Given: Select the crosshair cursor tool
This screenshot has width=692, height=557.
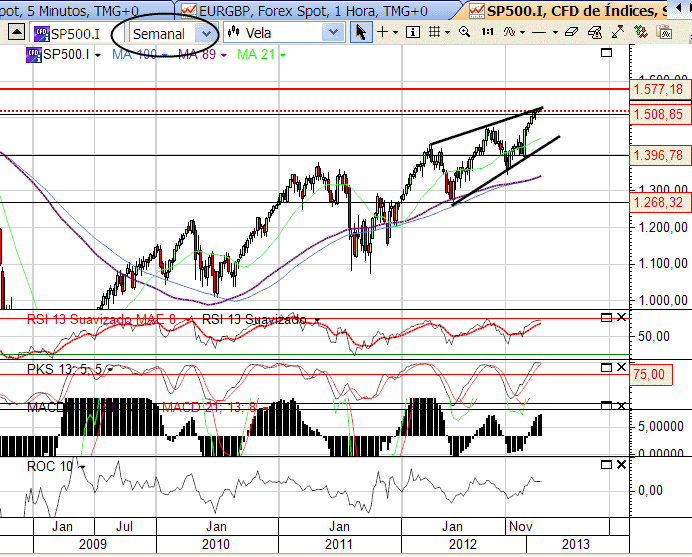Looking at the screenshot, I should pyautogui.click(x=383, y=32).
